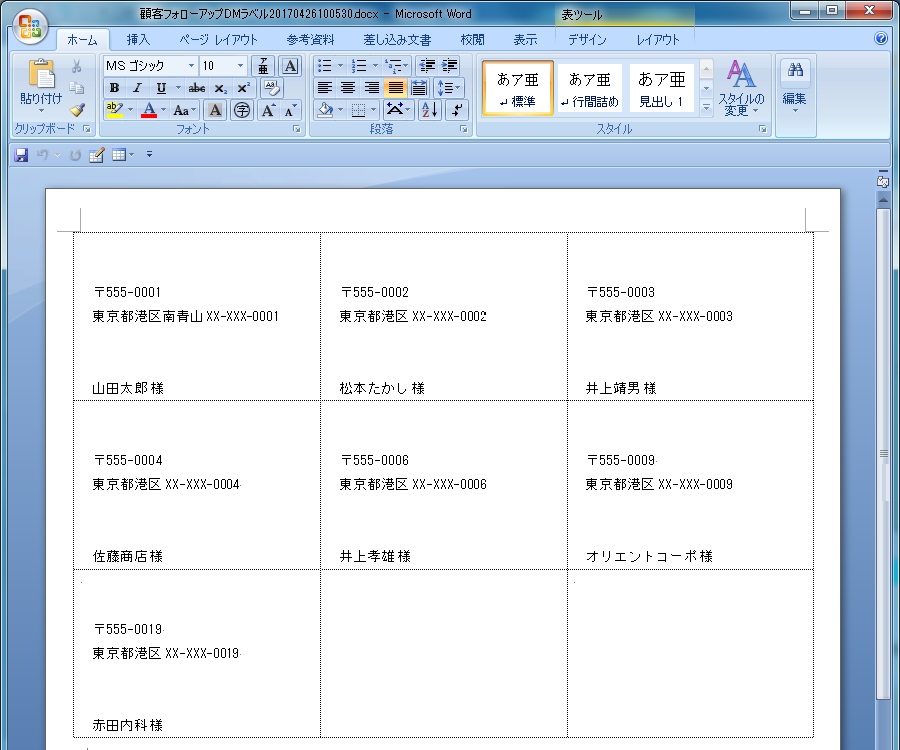Screen dimensions: 900x750
Task: Click the Find binoculars editing icon
Action: tap(795, 70)
